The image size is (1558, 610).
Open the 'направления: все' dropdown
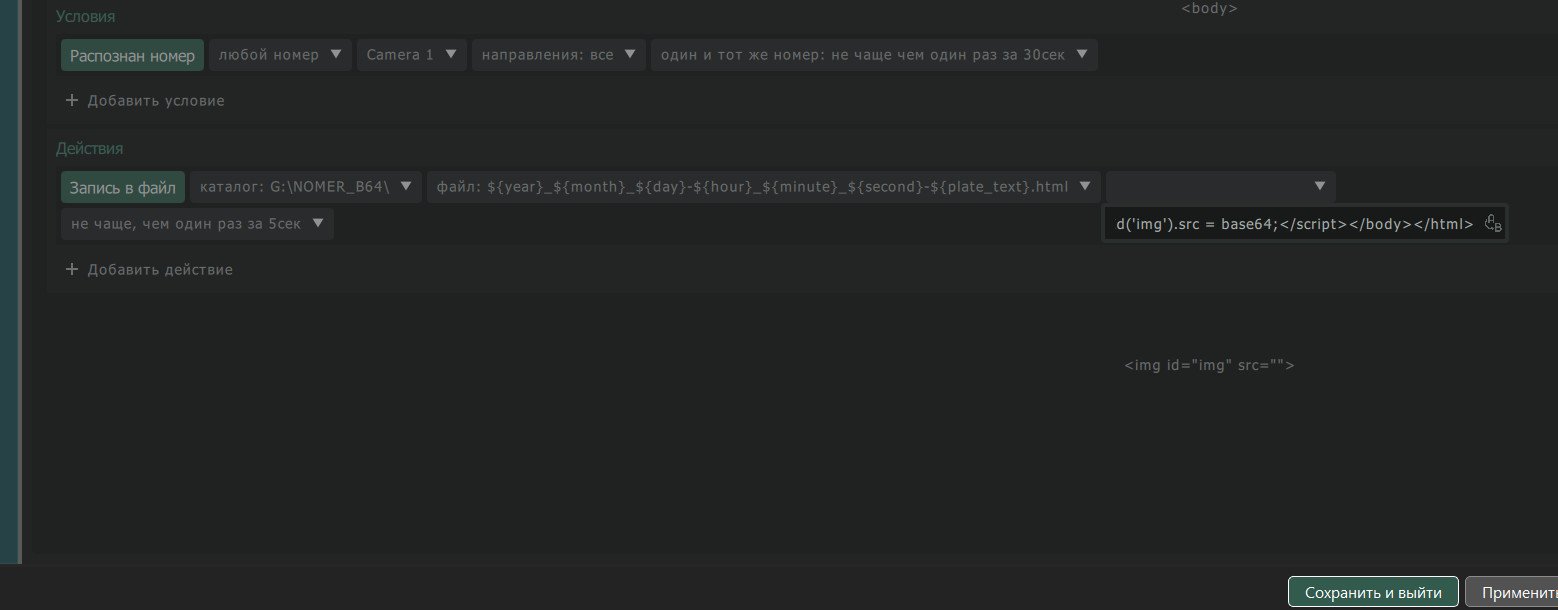[558, 55]
